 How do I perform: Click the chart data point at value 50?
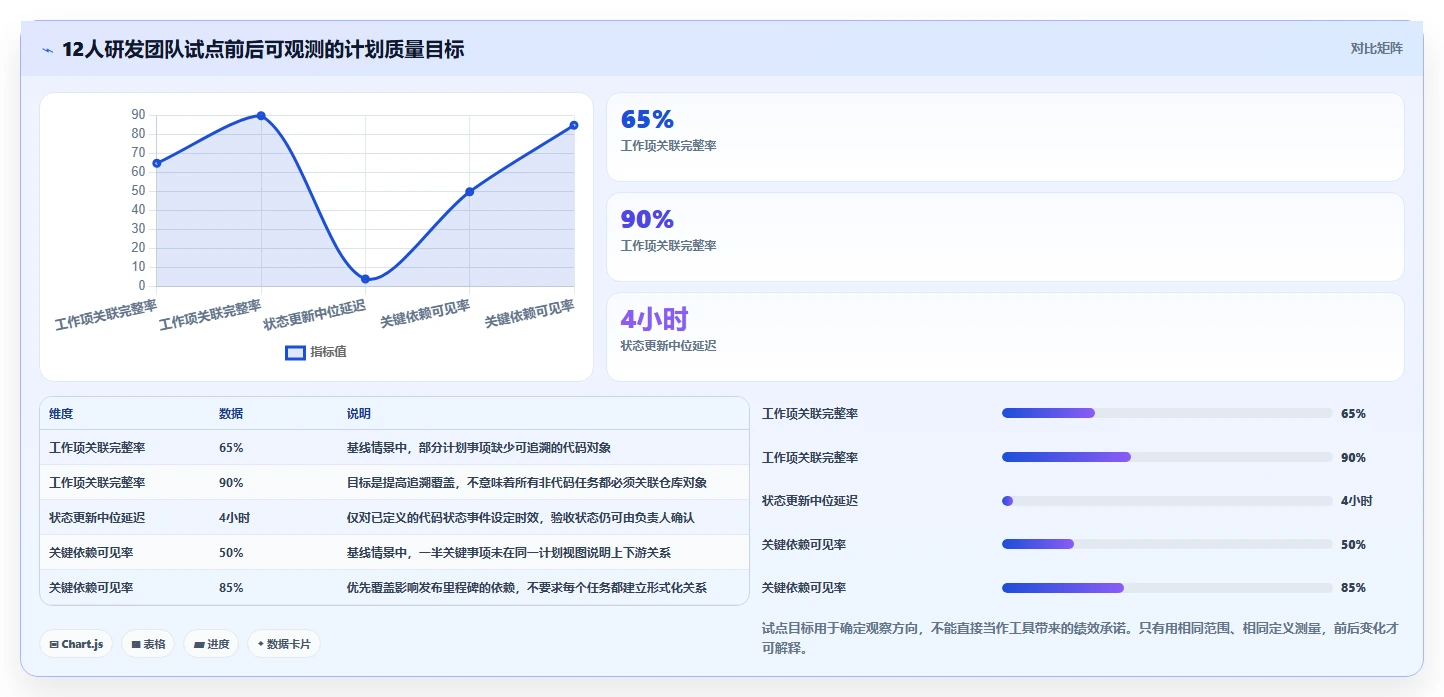point(469,192)
